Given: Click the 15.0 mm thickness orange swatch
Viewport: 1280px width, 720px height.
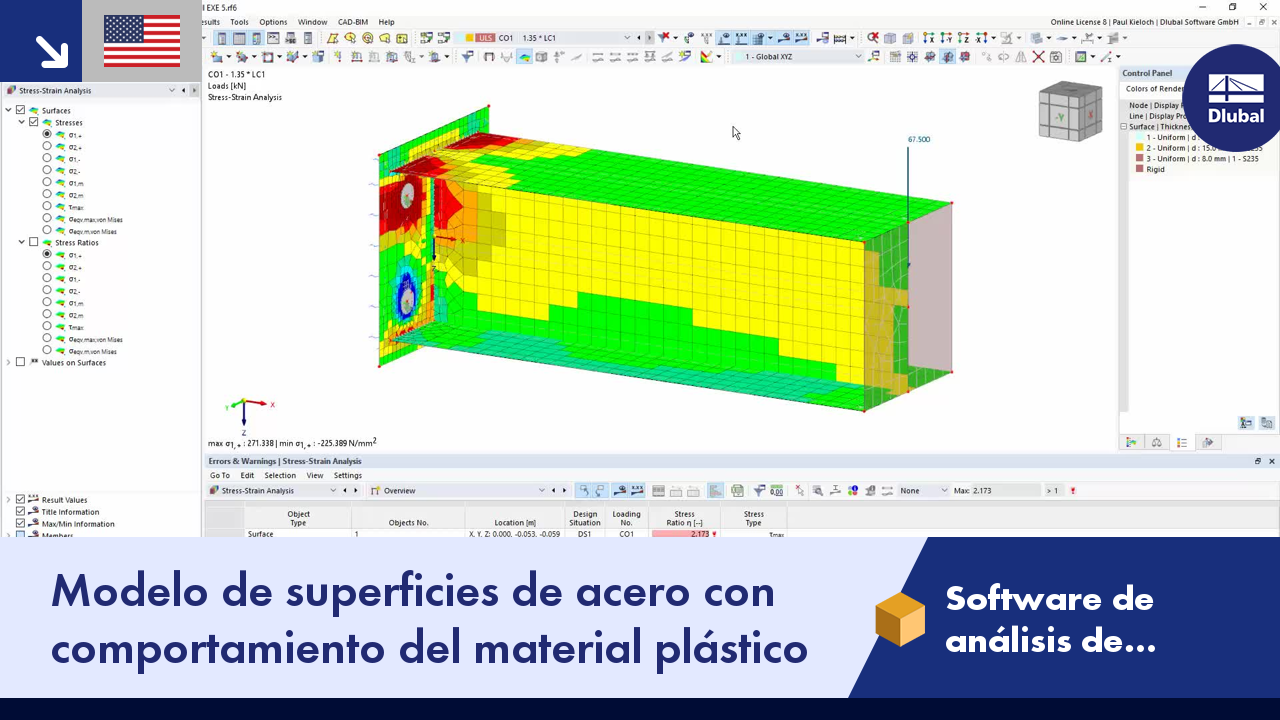Looking at the screenshot, I should pyautogui.click(x=1139, y=148).
